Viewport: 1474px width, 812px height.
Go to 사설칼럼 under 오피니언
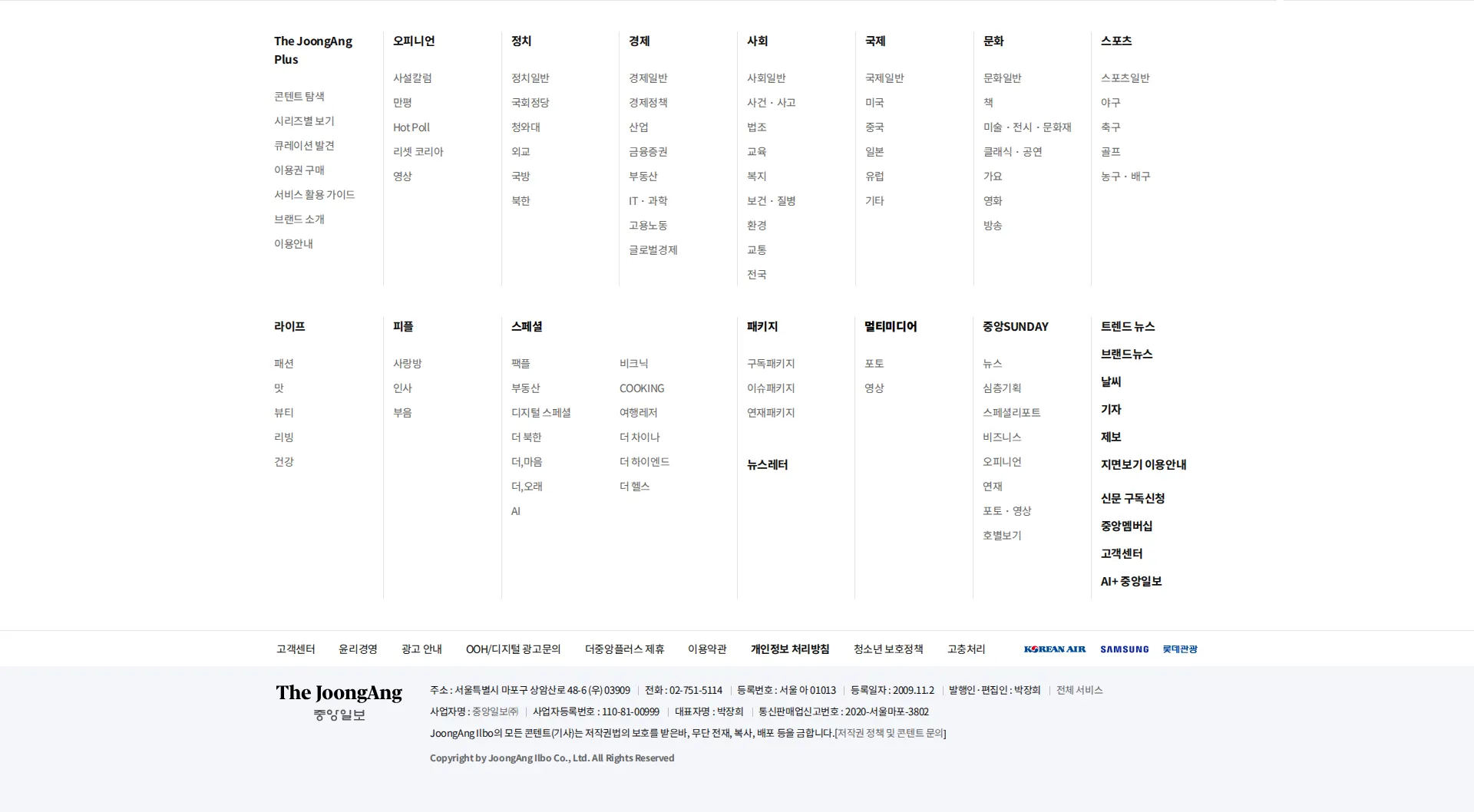[412, 78]
